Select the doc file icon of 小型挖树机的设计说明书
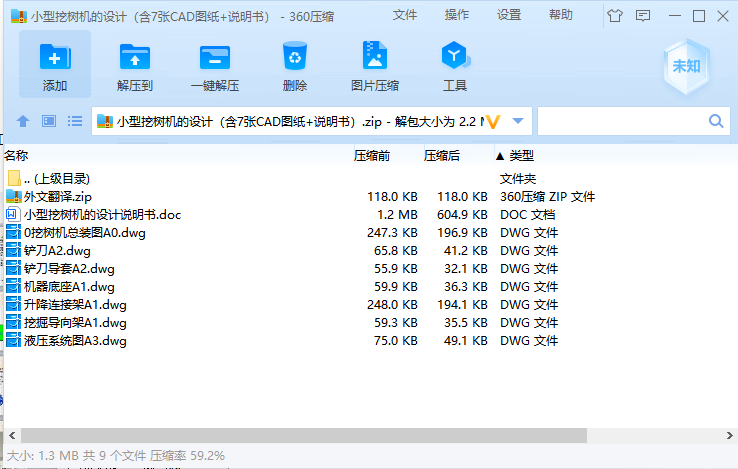Image resolution: width=738 pixels, height=469 pixels. (x=13, y=214)
